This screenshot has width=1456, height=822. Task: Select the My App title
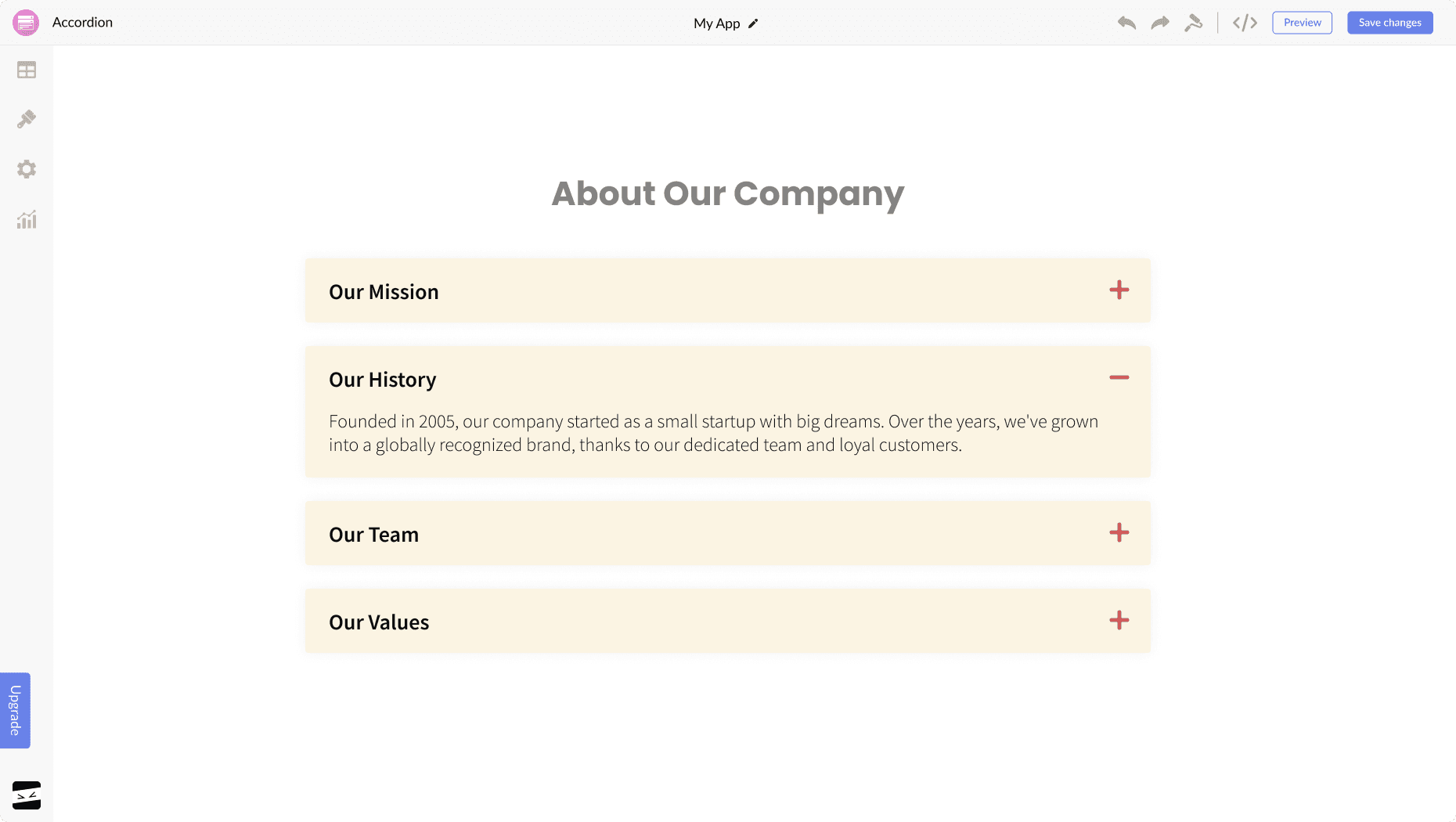[x=716, y=23]
